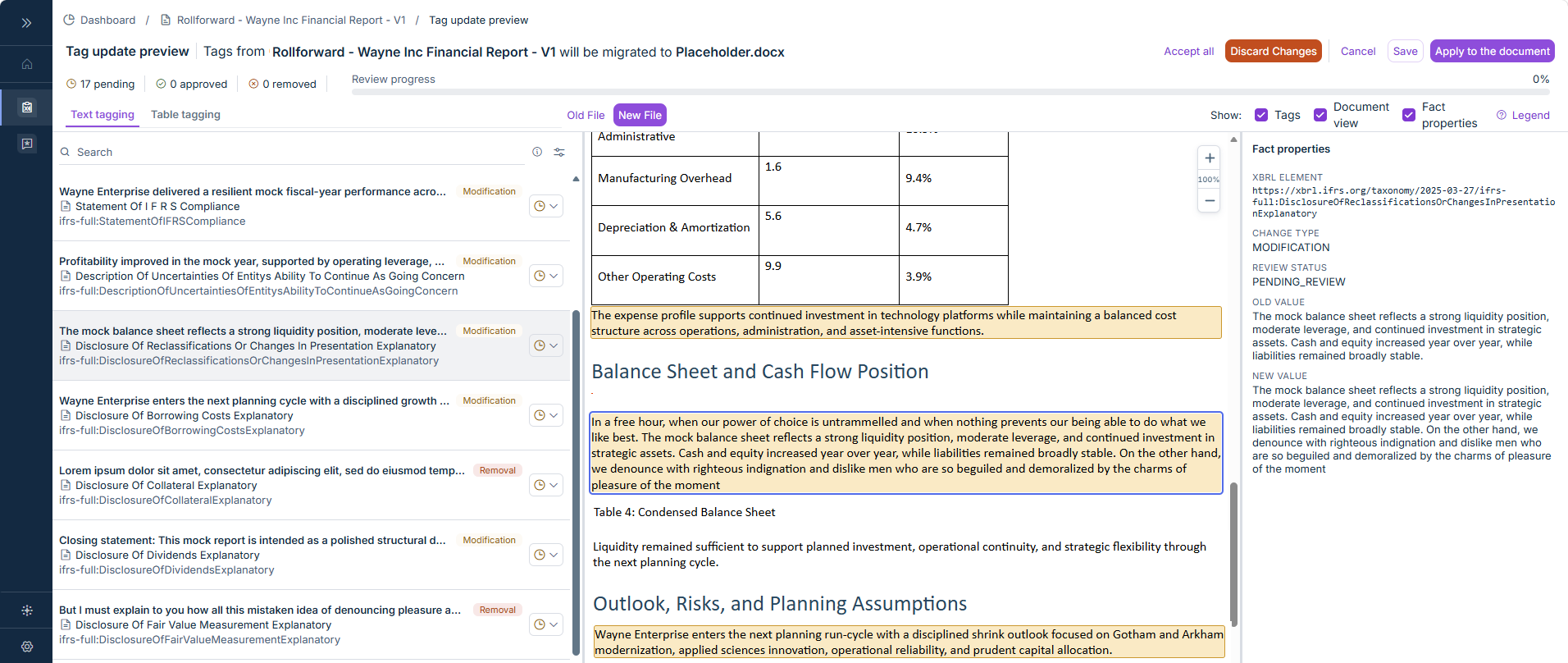The image size is (1568, 663).
Task: Click the 'Balance Sheet and Cash Flow Position' heading
Action: 760,372
